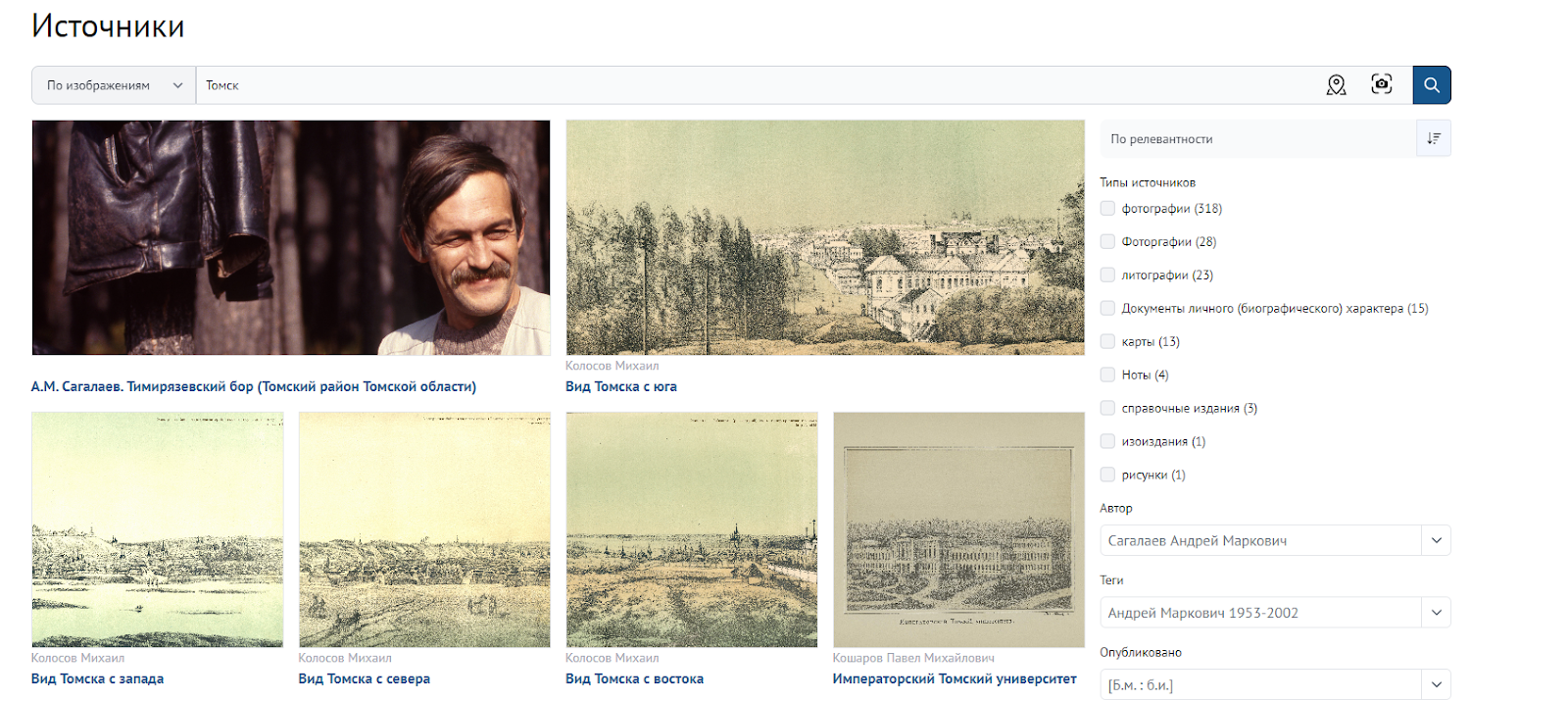
Task: Click the А.М. Сагалаев Тимирязевский бор link
Action: click(254, 386)
